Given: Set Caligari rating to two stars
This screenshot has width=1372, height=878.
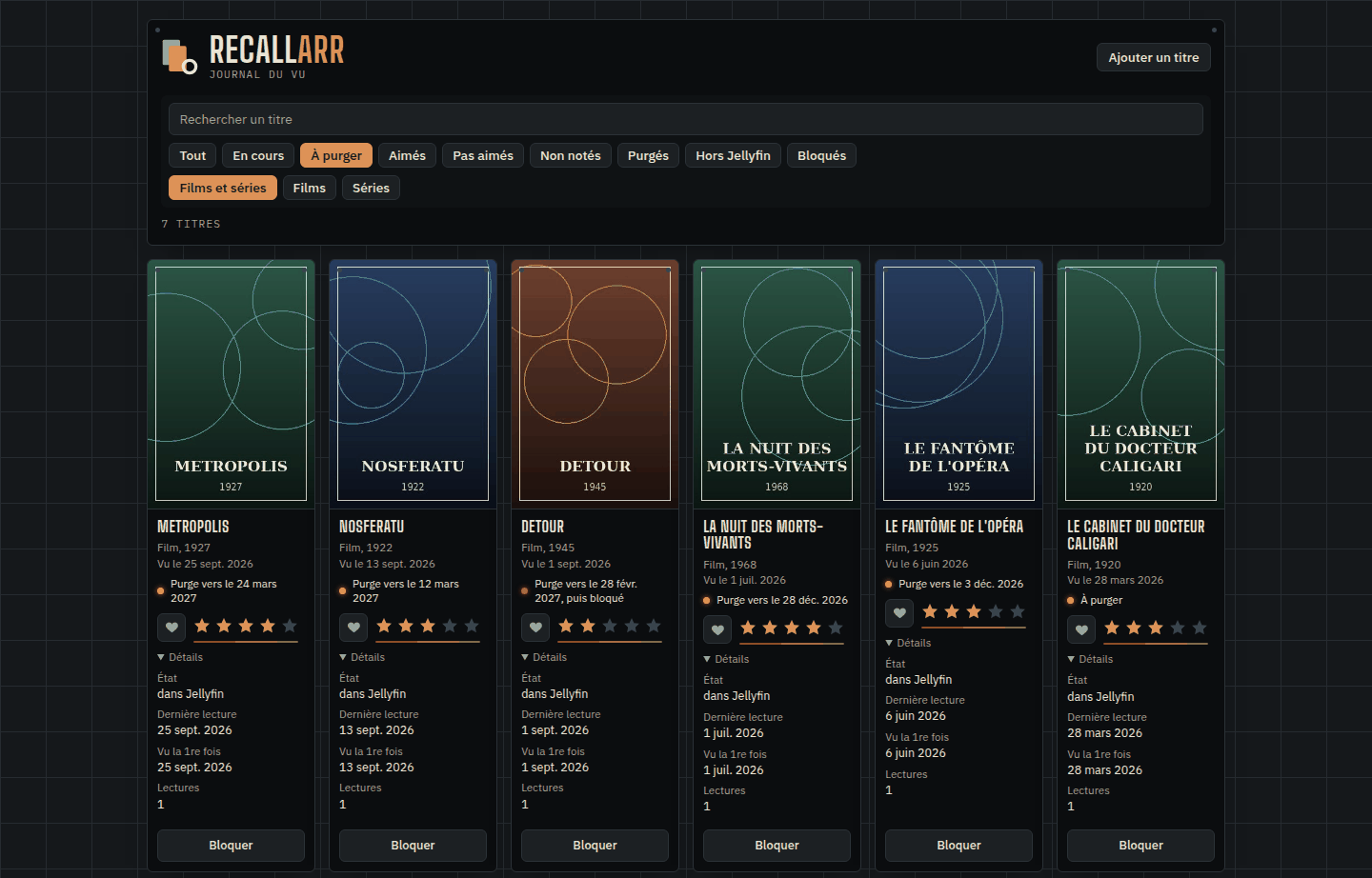Looking at the screenshot, I should tap(1134, 628).
